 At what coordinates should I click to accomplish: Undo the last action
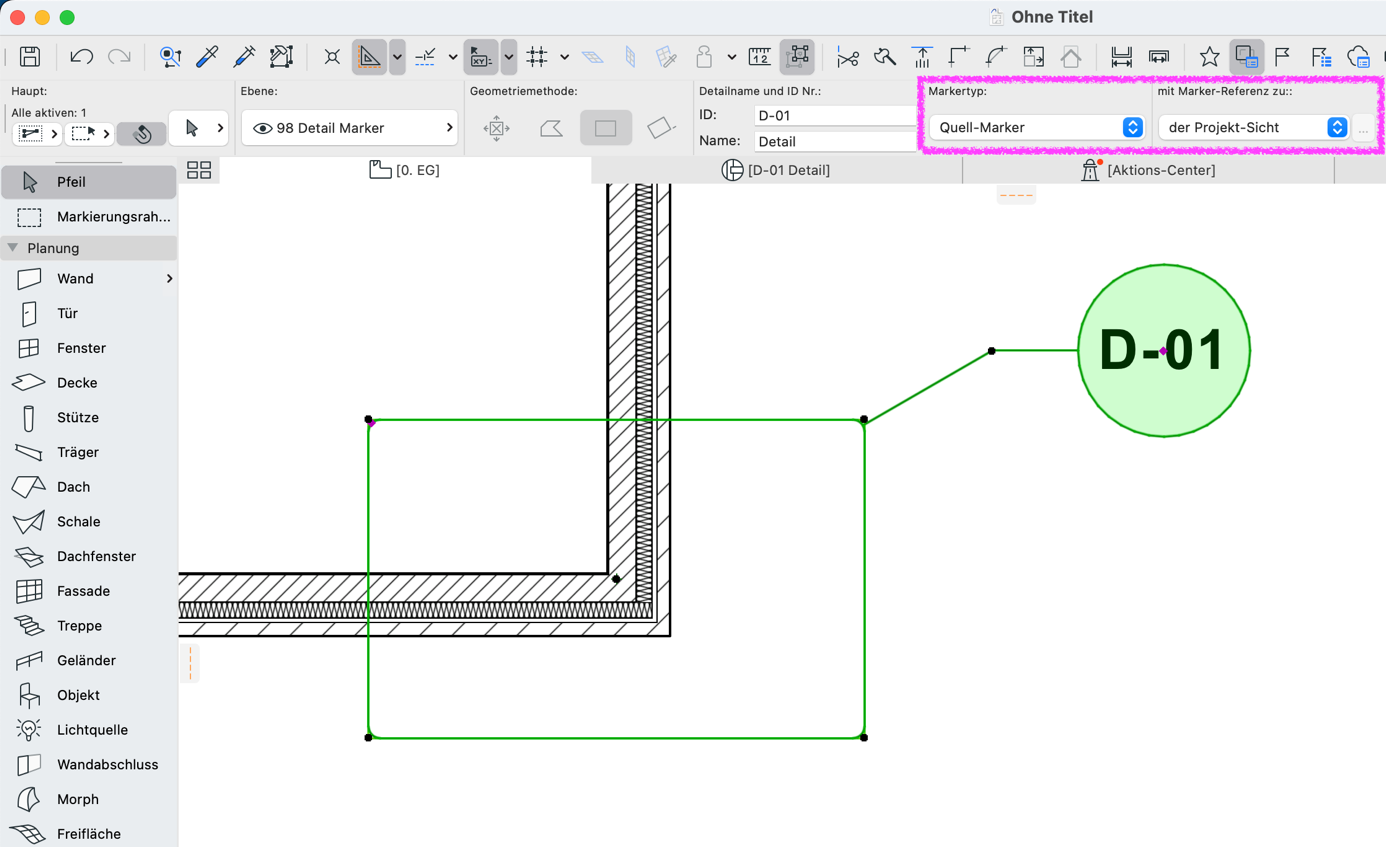(x=81, y=57)
